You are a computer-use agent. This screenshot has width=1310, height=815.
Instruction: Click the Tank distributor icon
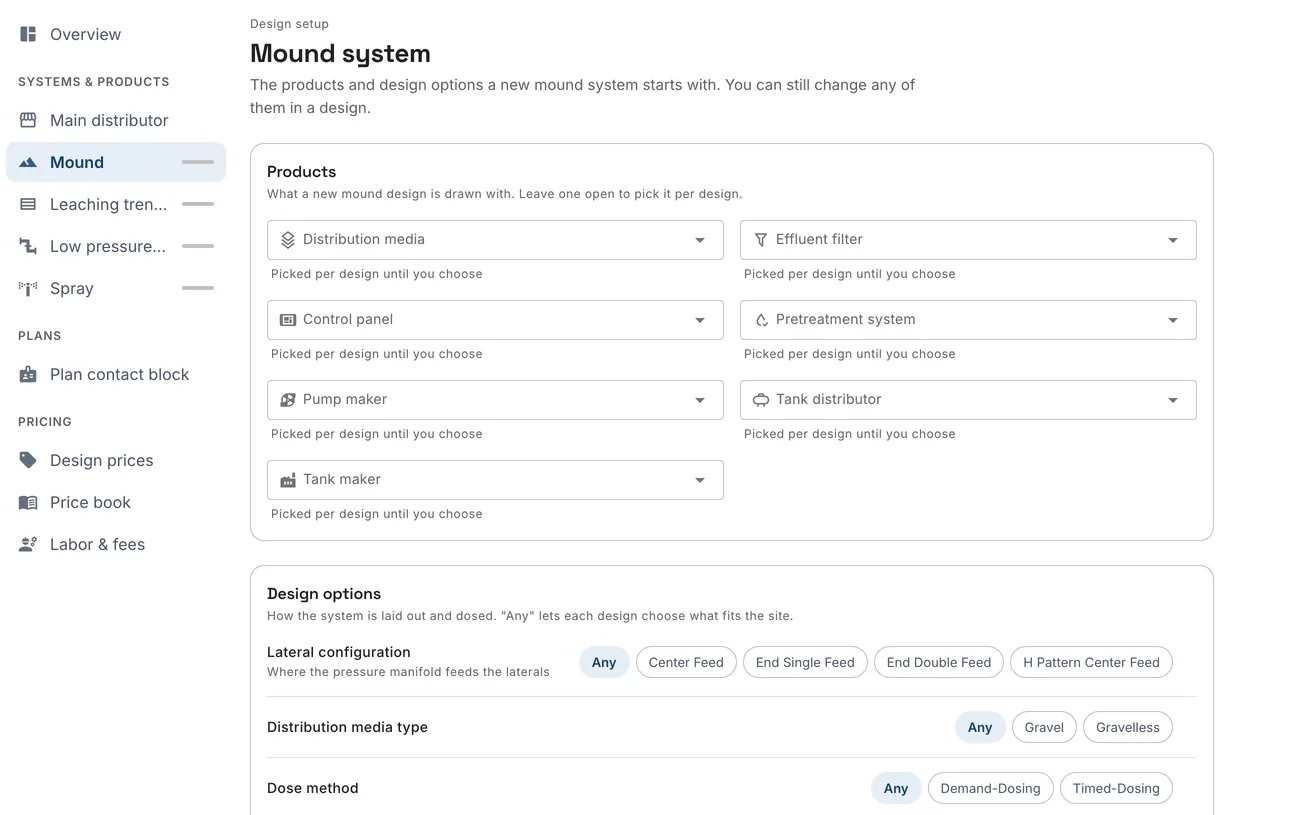coord(761,400)
